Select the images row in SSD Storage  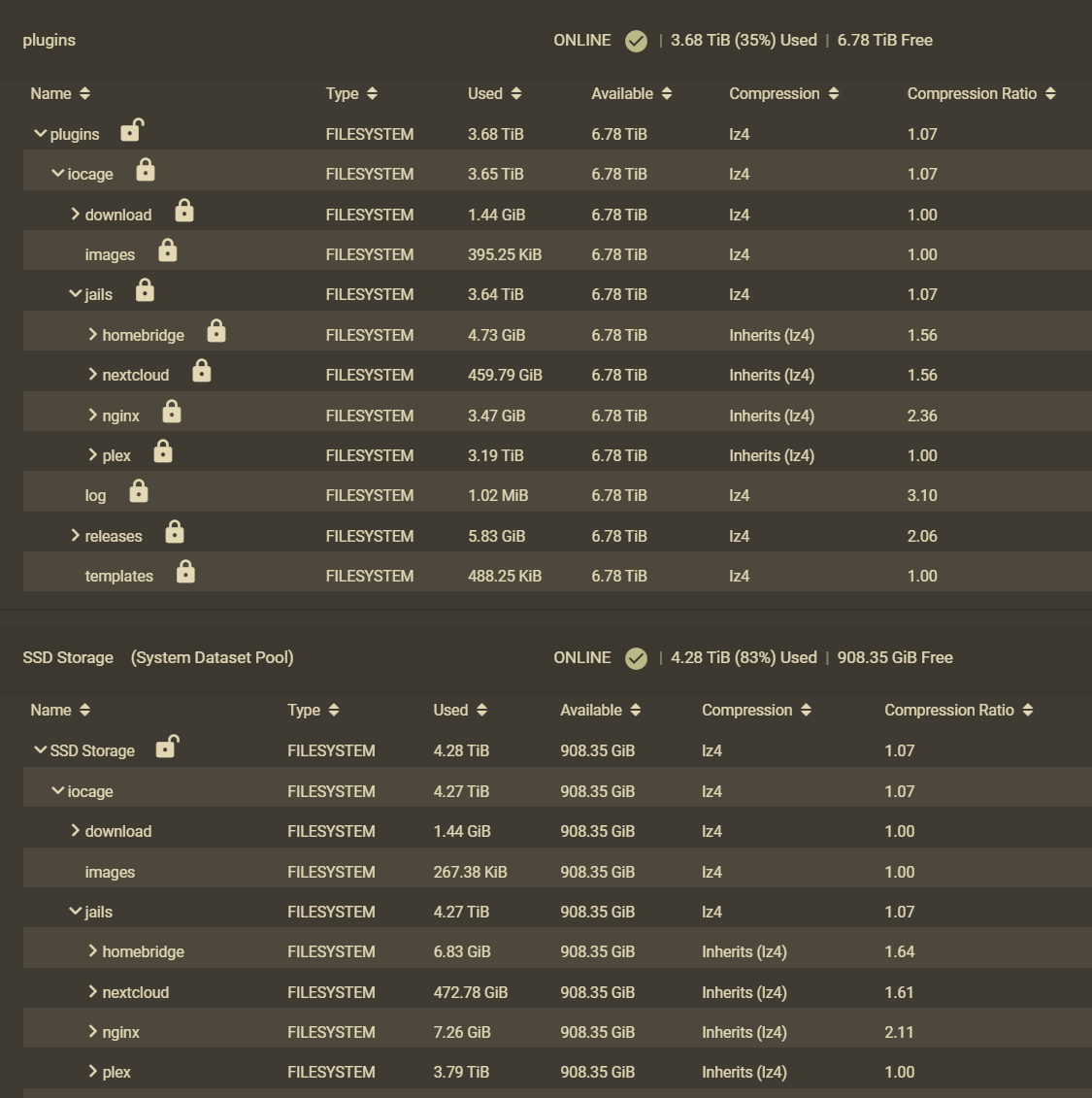pyautogui.click(x=110, y=872)
